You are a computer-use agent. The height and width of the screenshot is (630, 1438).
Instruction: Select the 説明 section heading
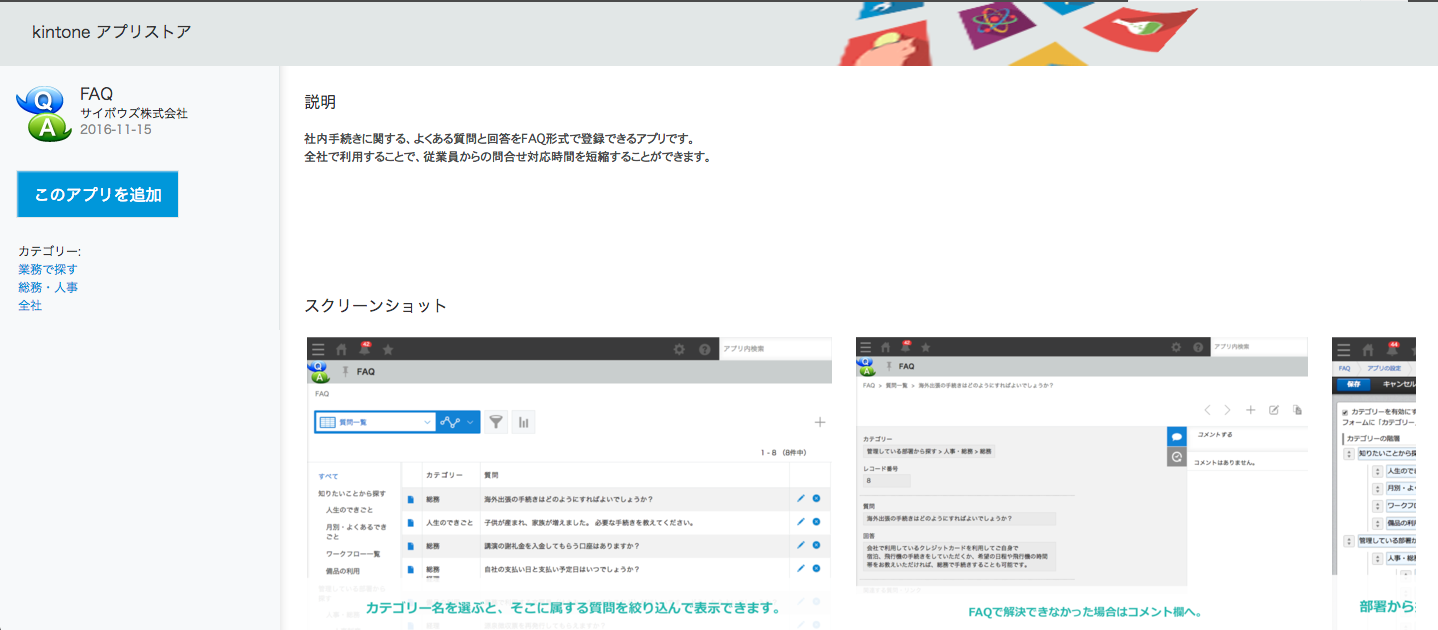[320, 102]
